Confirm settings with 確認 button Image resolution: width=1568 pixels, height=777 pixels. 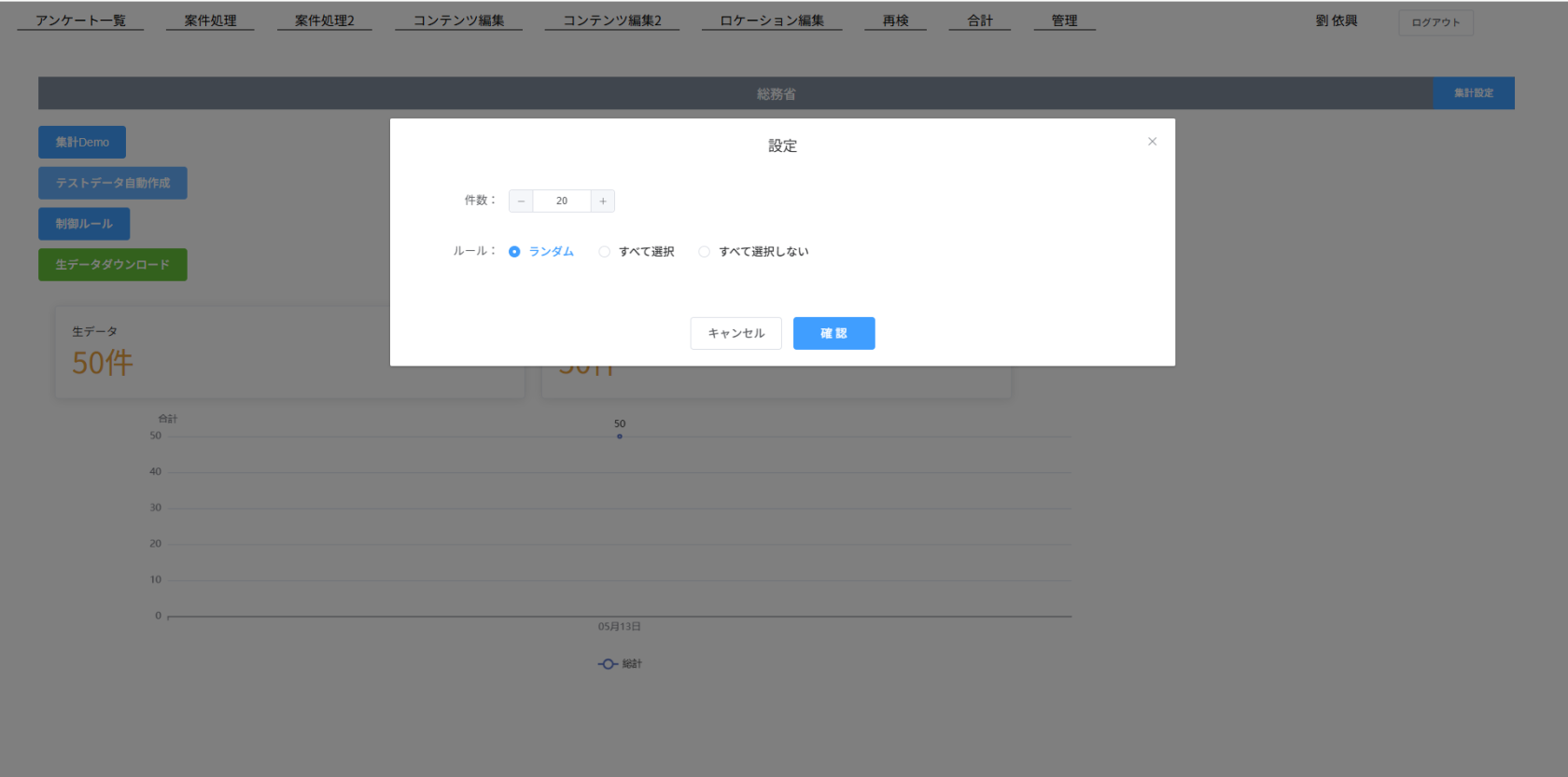pyautogui.click(x=833, y=333)
